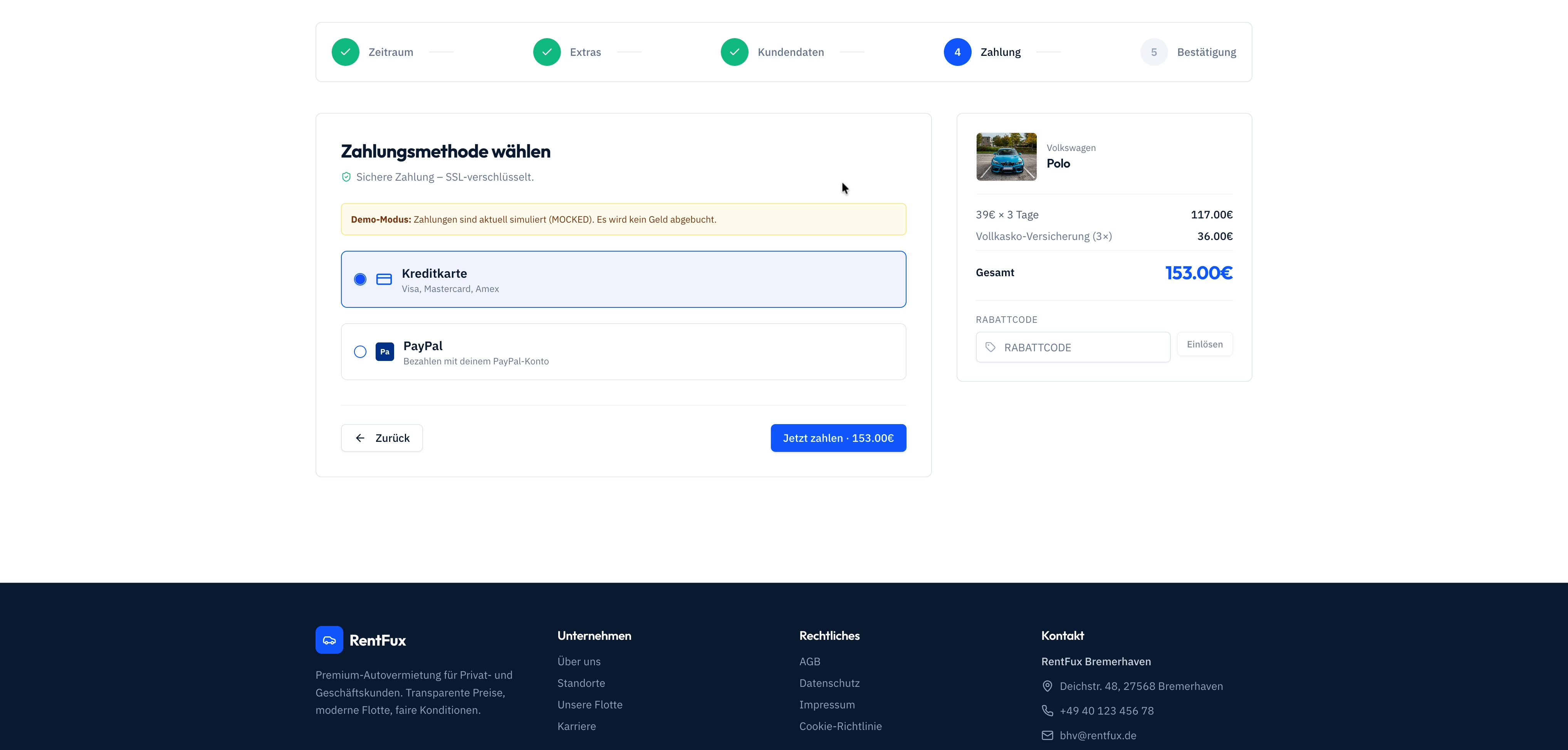
Task: Click the Kreditkarte option title text
Action: pyautogui.click(x=434, y=273)
